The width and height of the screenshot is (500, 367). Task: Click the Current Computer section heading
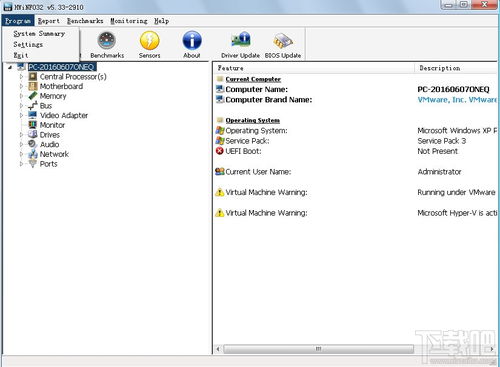(253, 79)
